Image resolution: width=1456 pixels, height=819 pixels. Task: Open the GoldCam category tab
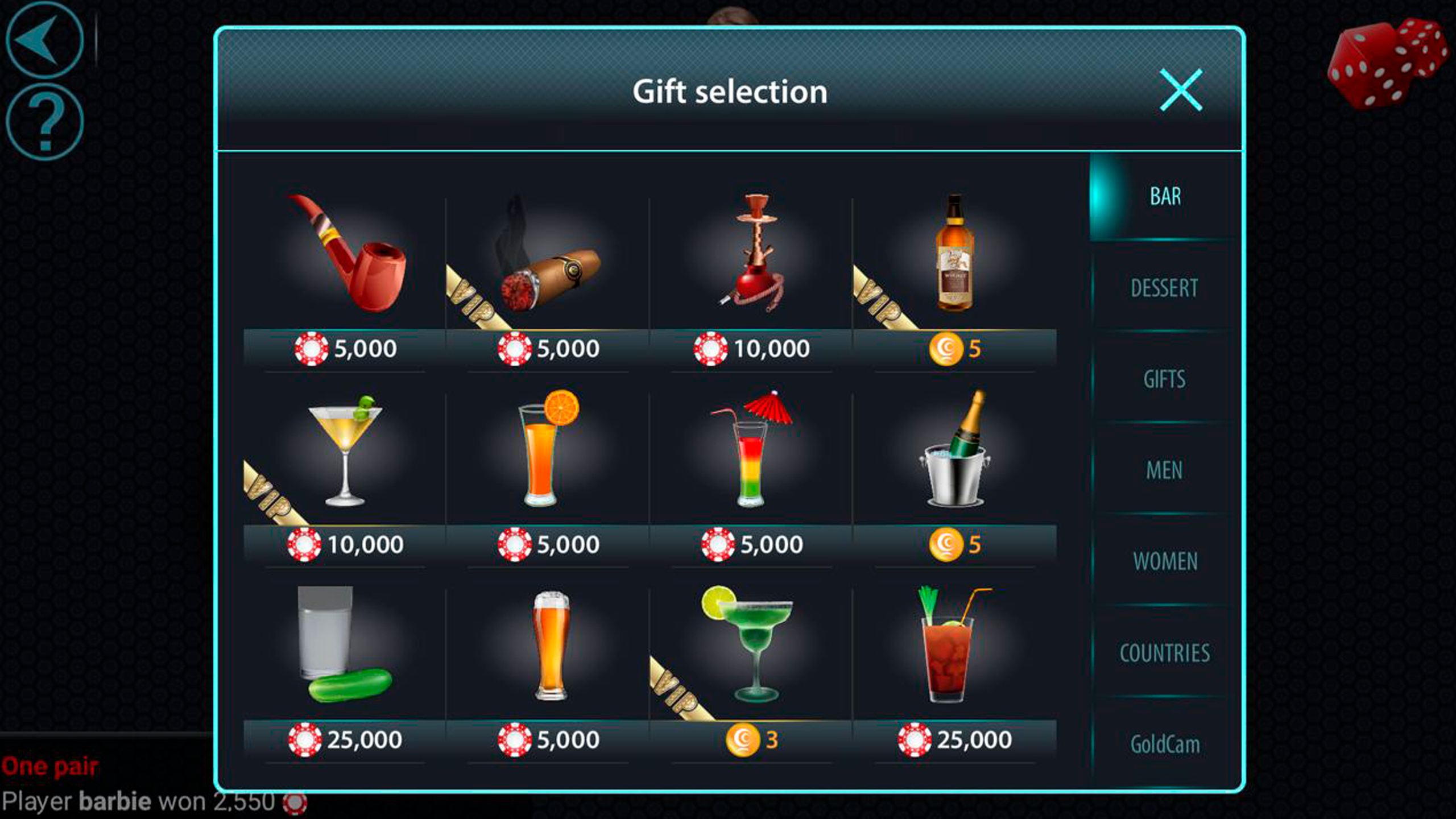pos(1164,744)
